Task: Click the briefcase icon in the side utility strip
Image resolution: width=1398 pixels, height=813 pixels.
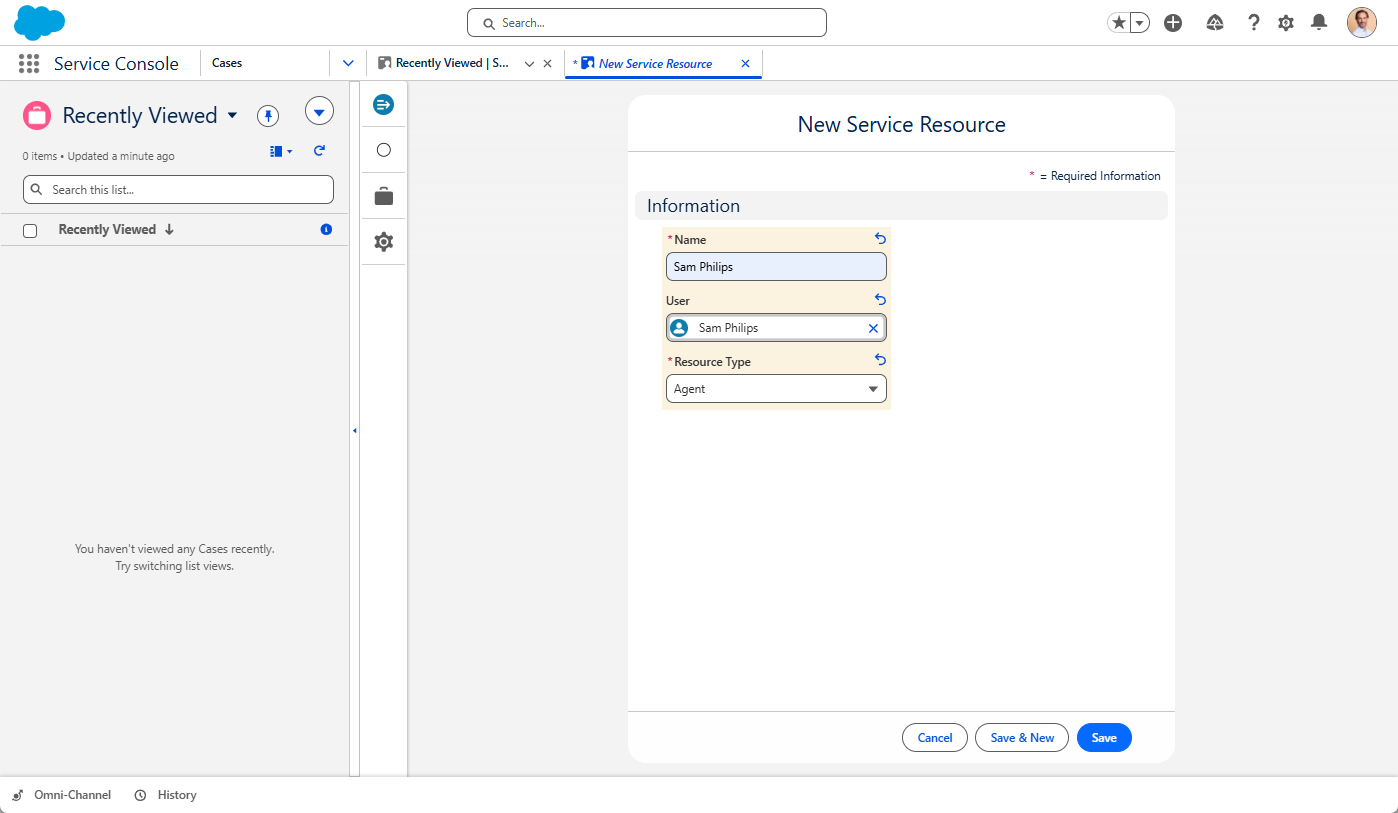Action: pos(383,197)
